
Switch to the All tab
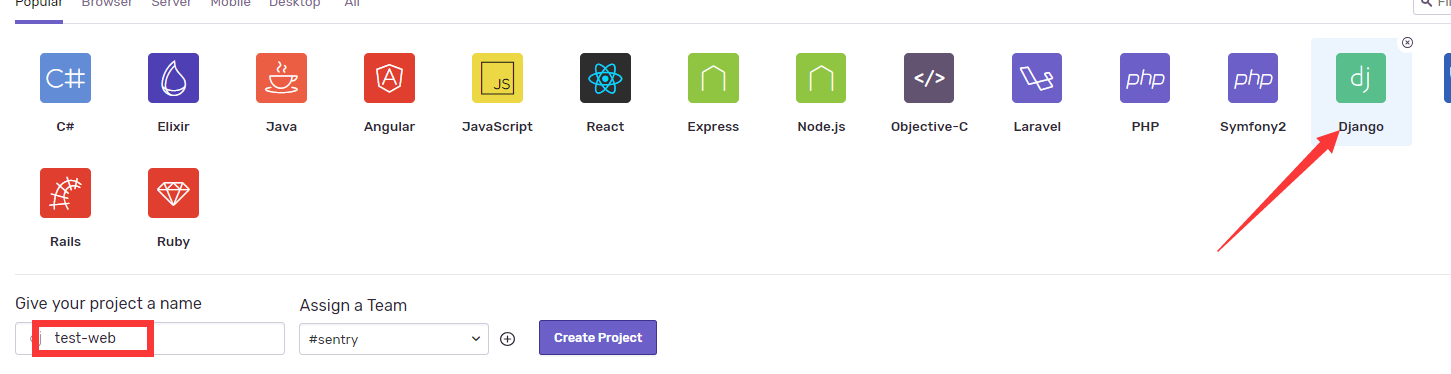[x=352, y=4]
